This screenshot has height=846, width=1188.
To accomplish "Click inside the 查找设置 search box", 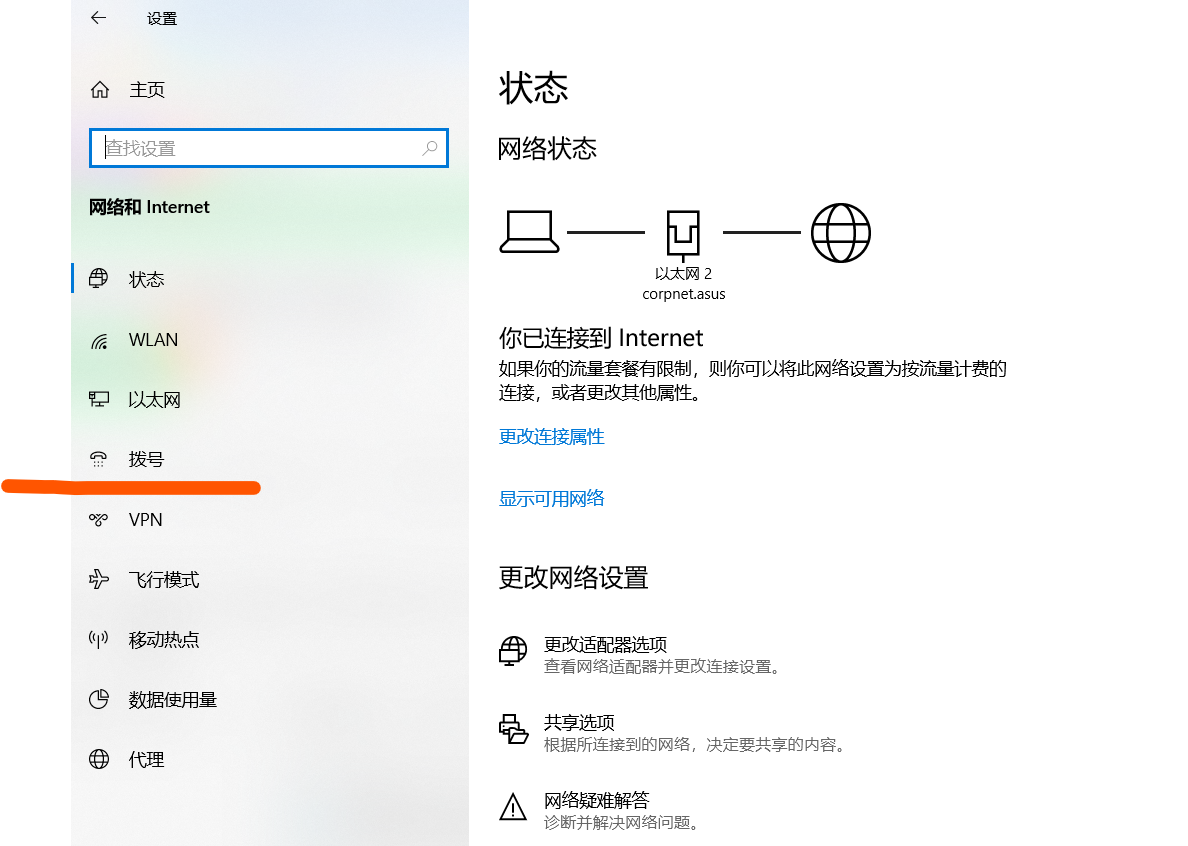I will coord(250,147).
